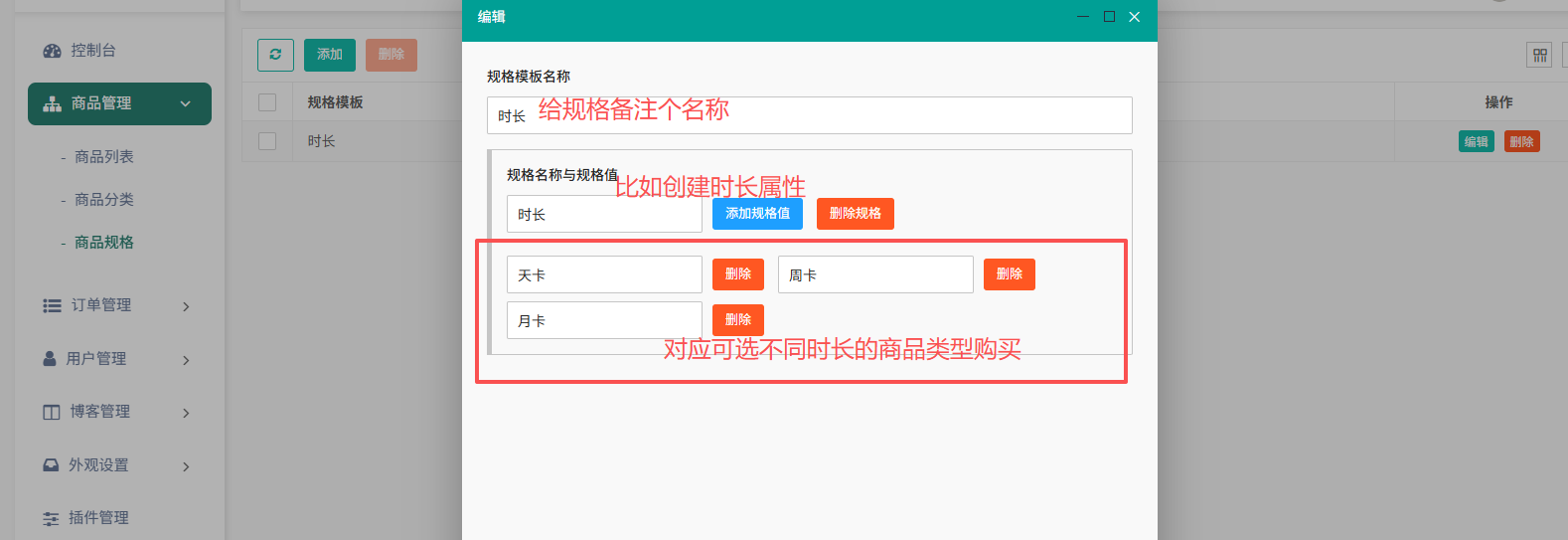Toggle the select-all header checkbox

(267, 102)
